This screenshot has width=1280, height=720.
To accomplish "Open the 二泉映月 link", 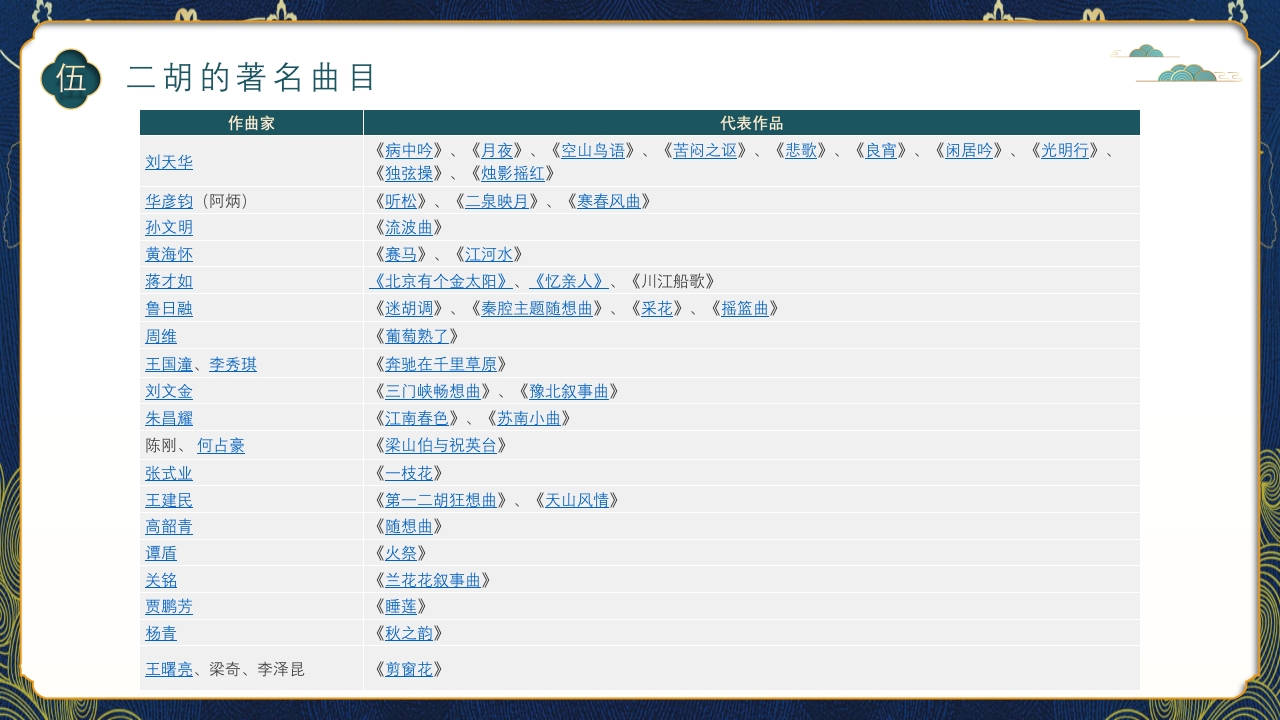I will (x=497, y=201).
